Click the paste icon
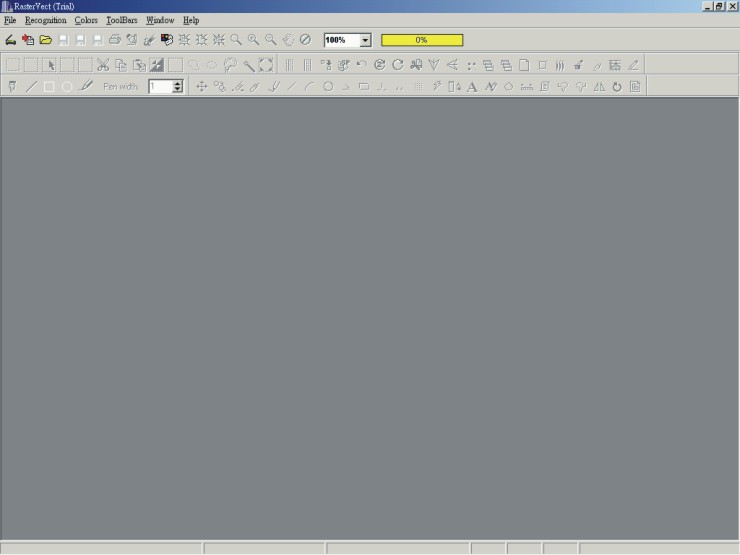This screenshot has width=740, height=555. pyautogui.click(x=139, y=65)
